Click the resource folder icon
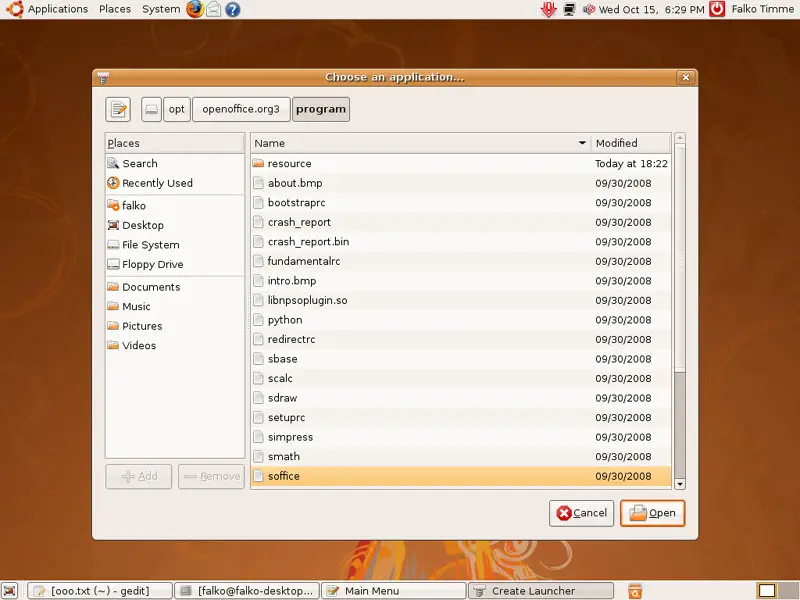Viewport: 800px width, 600px height. point(258,163)
